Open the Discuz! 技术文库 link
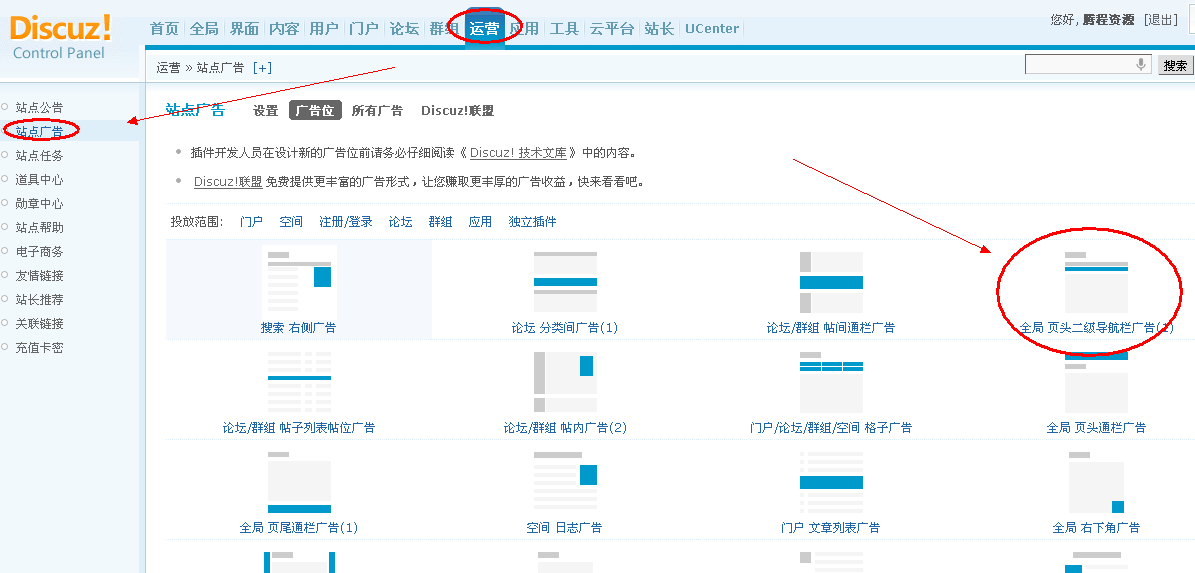The image size is (1195, 573). tap(518, 152)
